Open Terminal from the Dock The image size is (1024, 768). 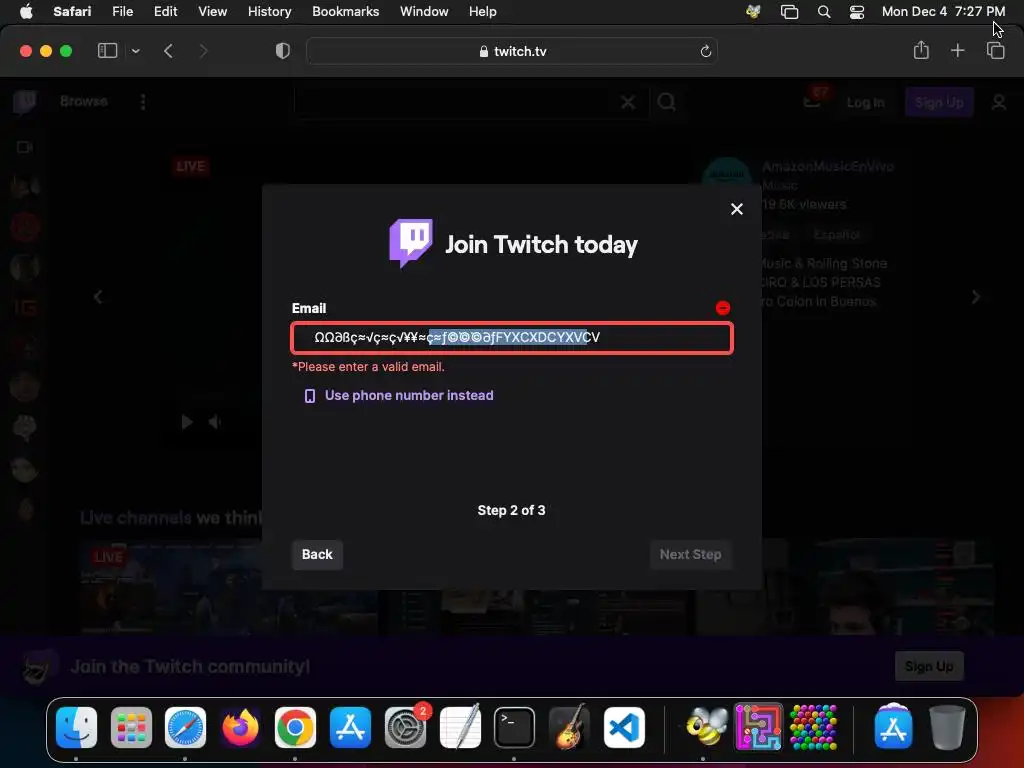click(x=514, y=727)
